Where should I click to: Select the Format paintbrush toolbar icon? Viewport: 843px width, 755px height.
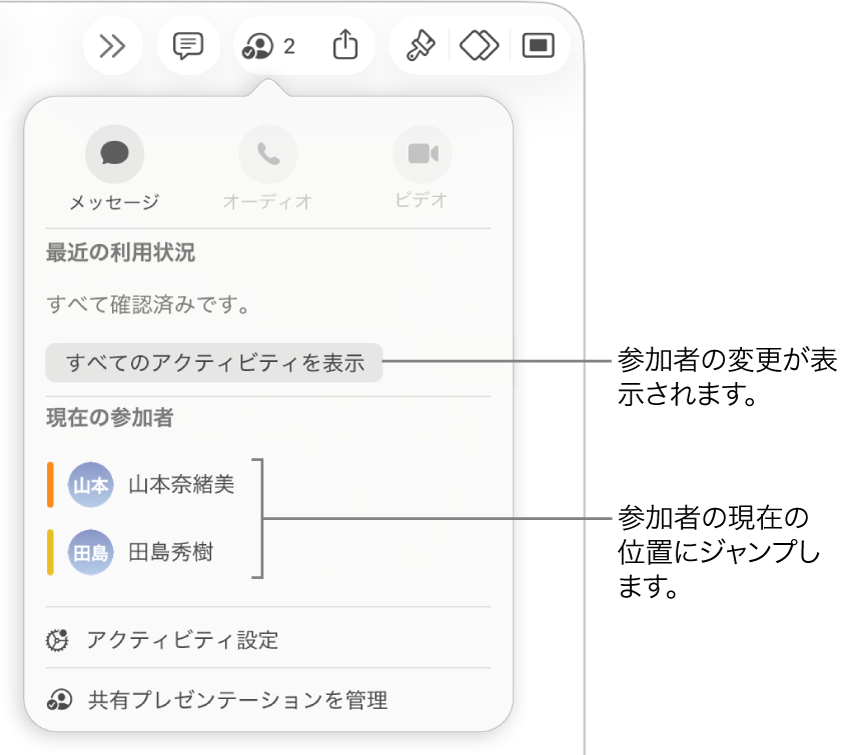pyautogui.click(x=421, y=45)
